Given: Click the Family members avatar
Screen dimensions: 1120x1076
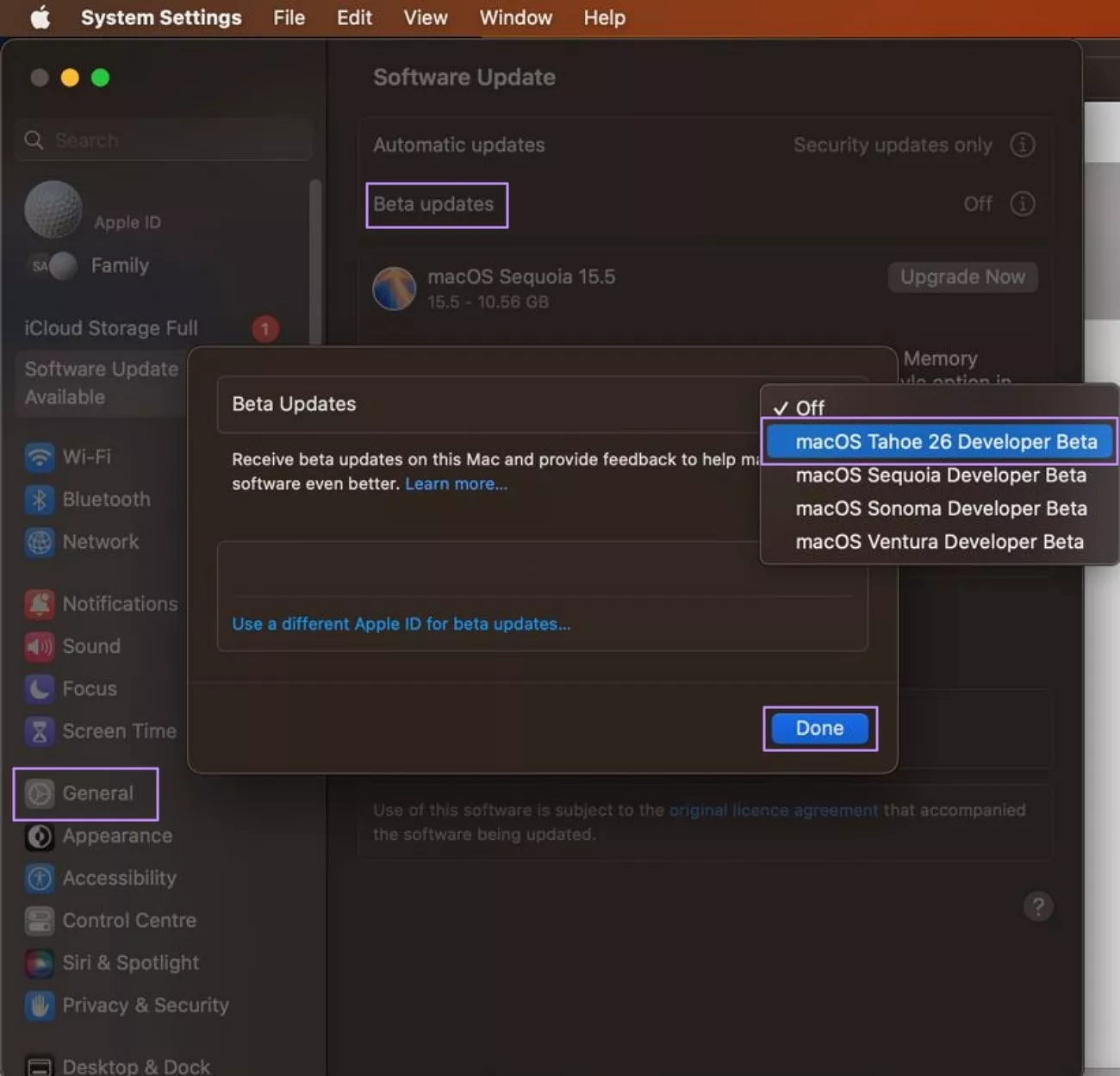Looking at the screenshot, I should (x=53, y=266).
